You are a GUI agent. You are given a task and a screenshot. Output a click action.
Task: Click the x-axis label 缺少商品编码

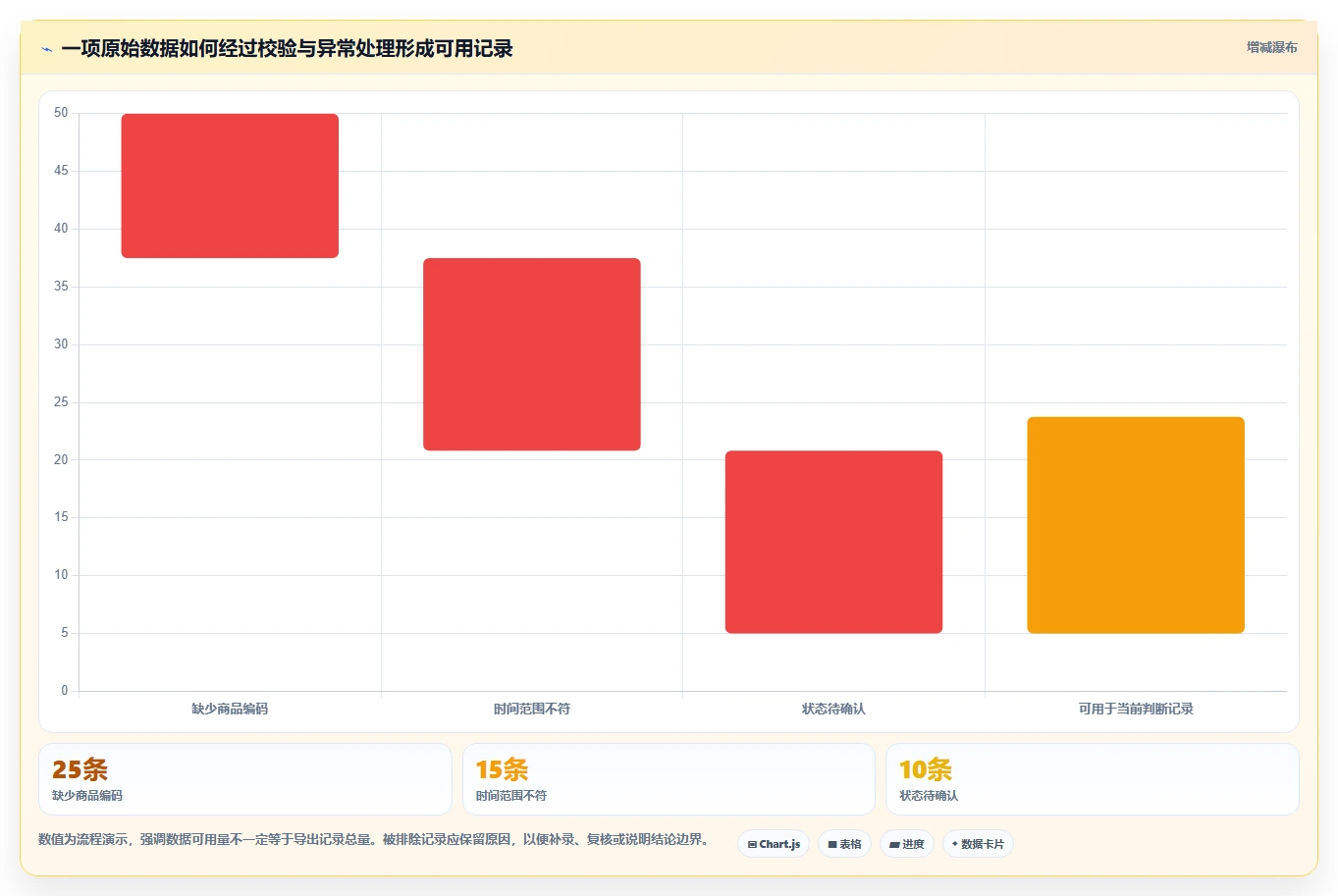point(230,709)
